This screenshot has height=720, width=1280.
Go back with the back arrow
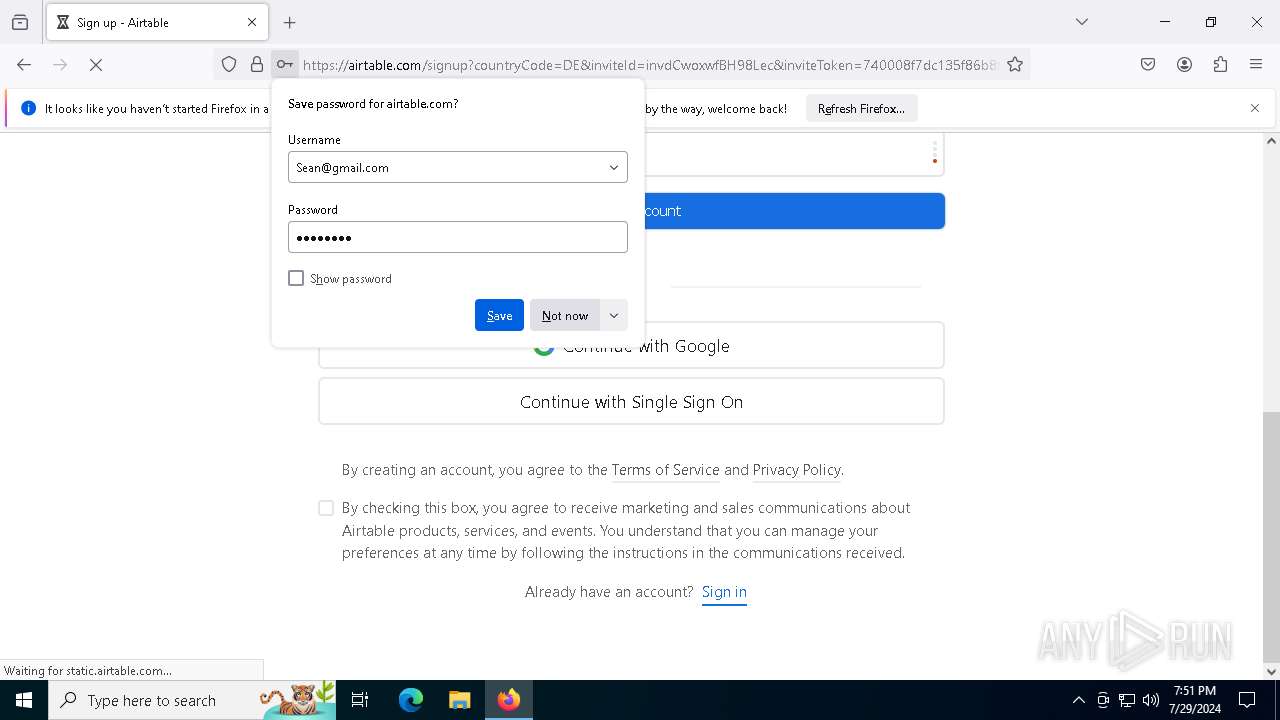[x=24, y=65]
